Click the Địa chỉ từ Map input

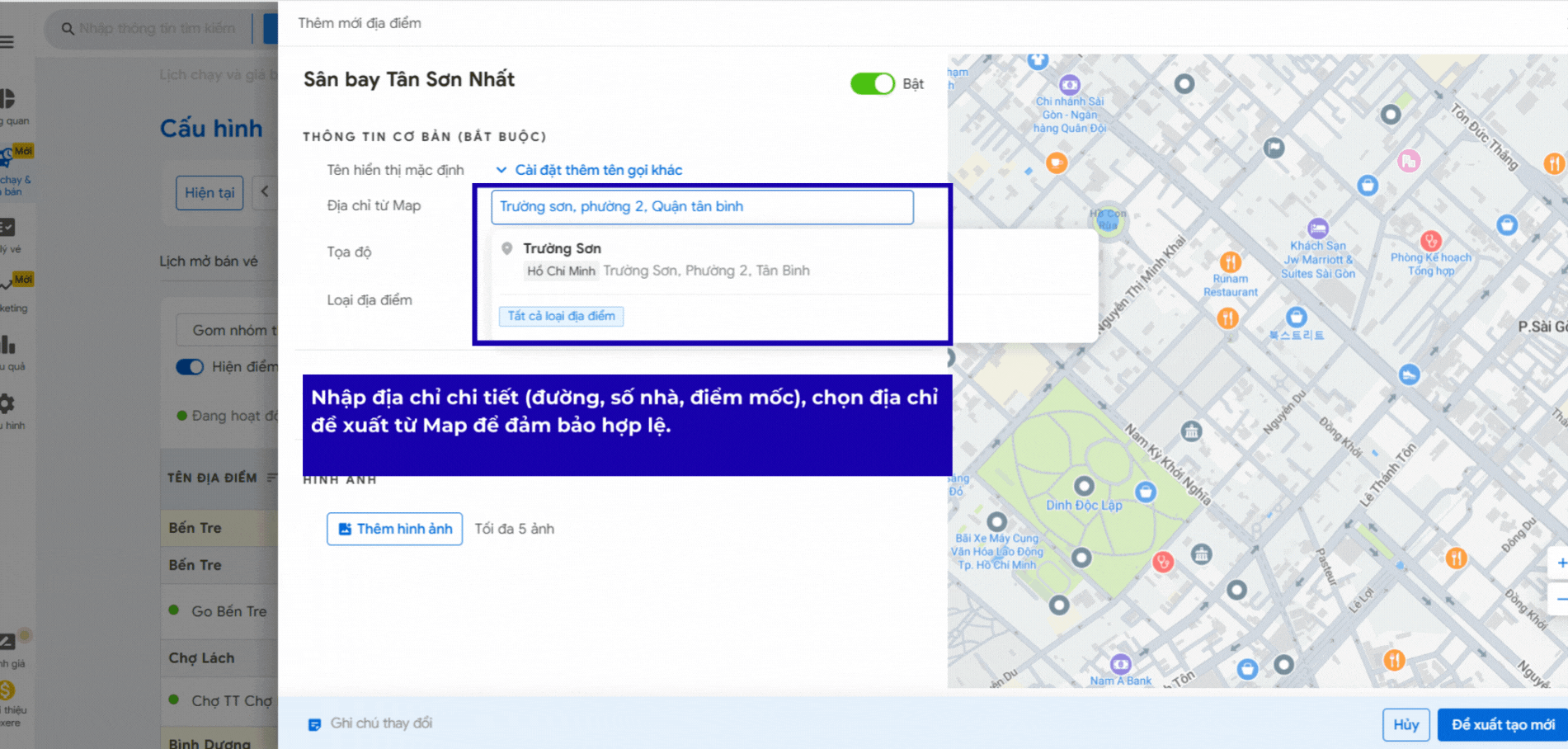(701, 207)
